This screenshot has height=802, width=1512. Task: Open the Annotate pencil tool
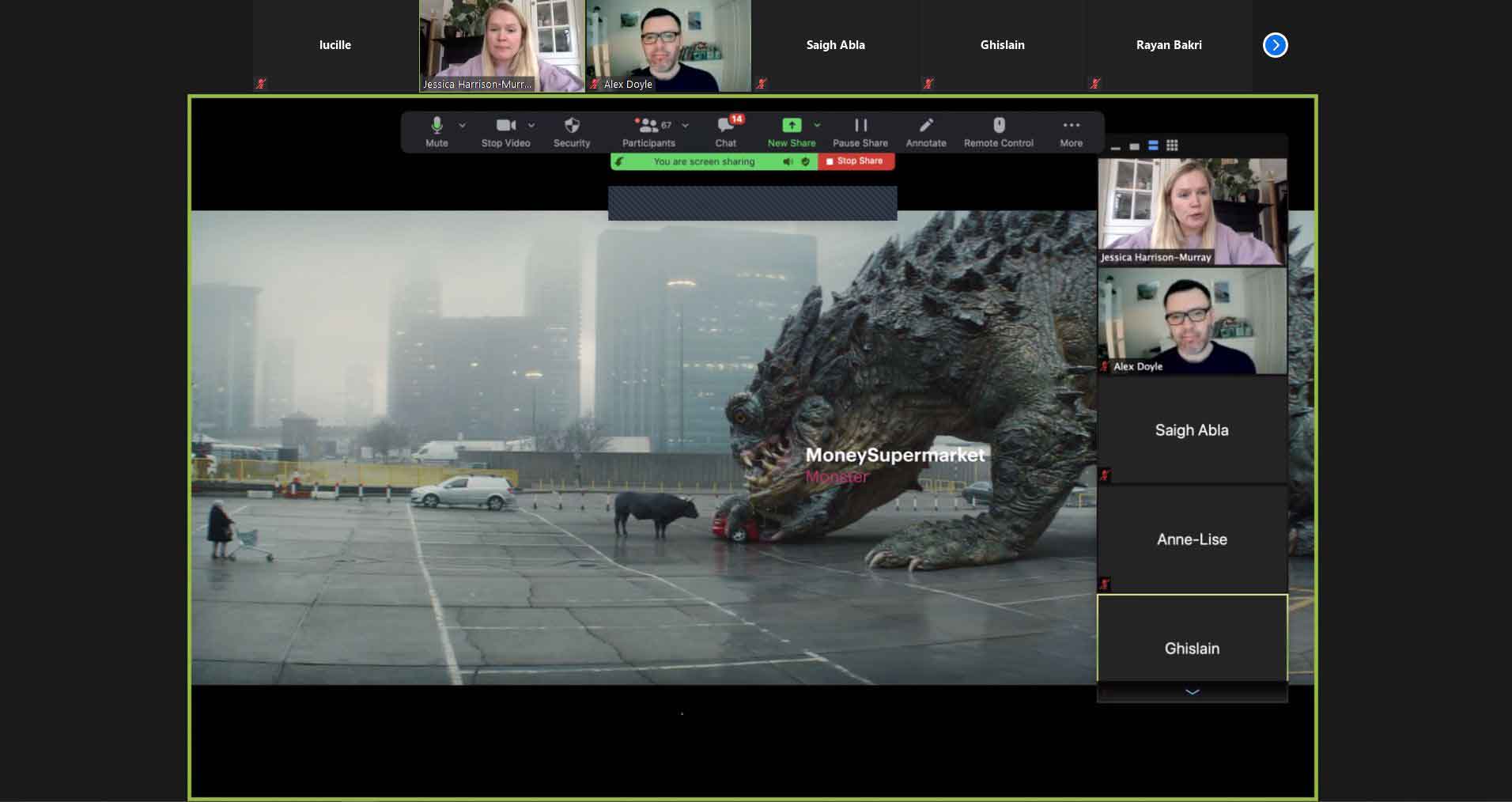coord(926,132)
